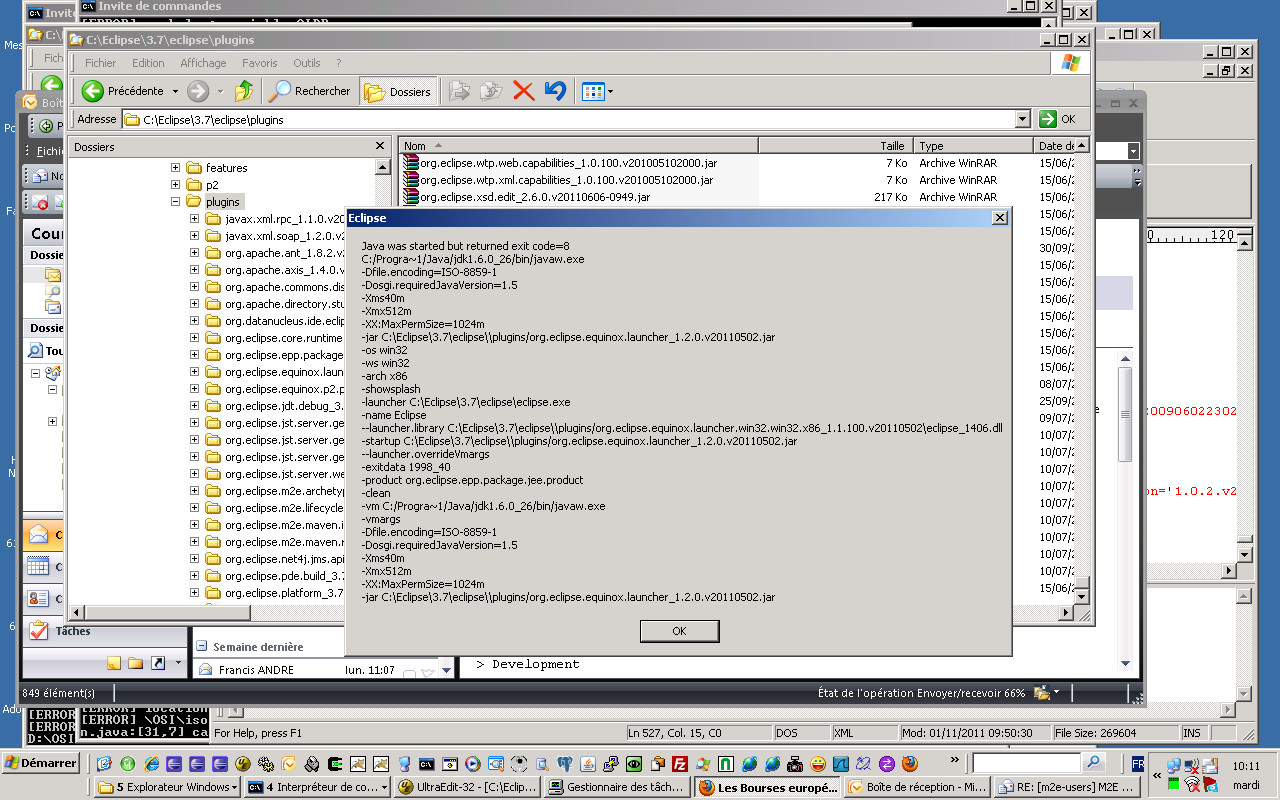Click OK in the Eclipse error dialog
The height and width of the screenshot is (800, 1280).
679,631
